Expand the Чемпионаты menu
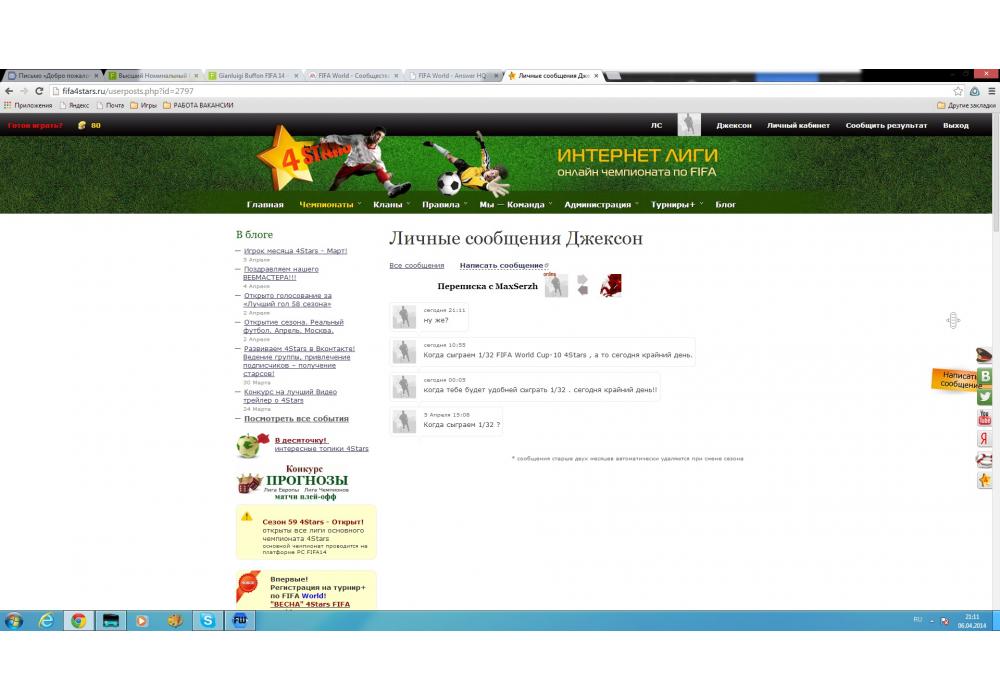Screen dimensions: 1000x700 330,204
